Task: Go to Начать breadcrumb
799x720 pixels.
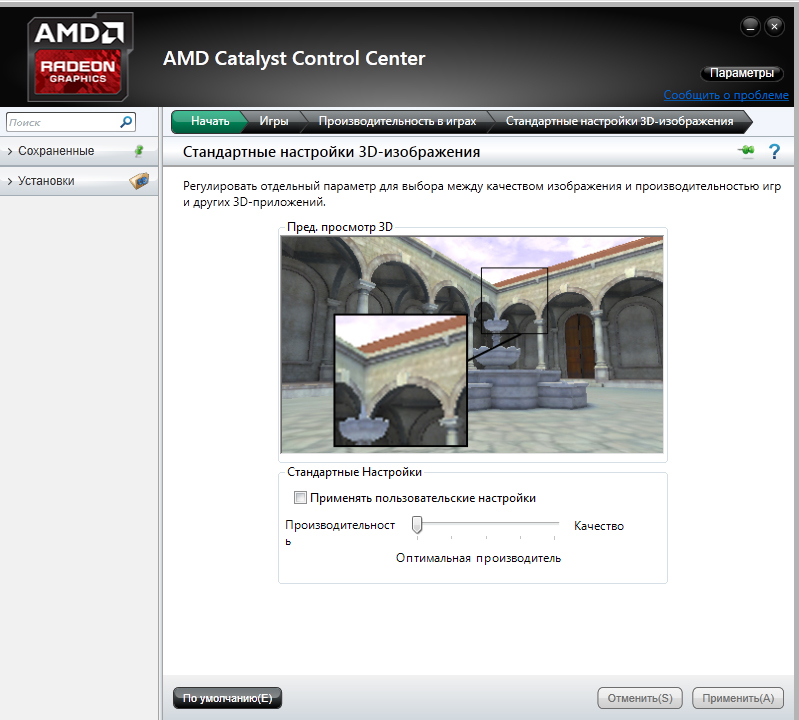Action: point(210,121)
